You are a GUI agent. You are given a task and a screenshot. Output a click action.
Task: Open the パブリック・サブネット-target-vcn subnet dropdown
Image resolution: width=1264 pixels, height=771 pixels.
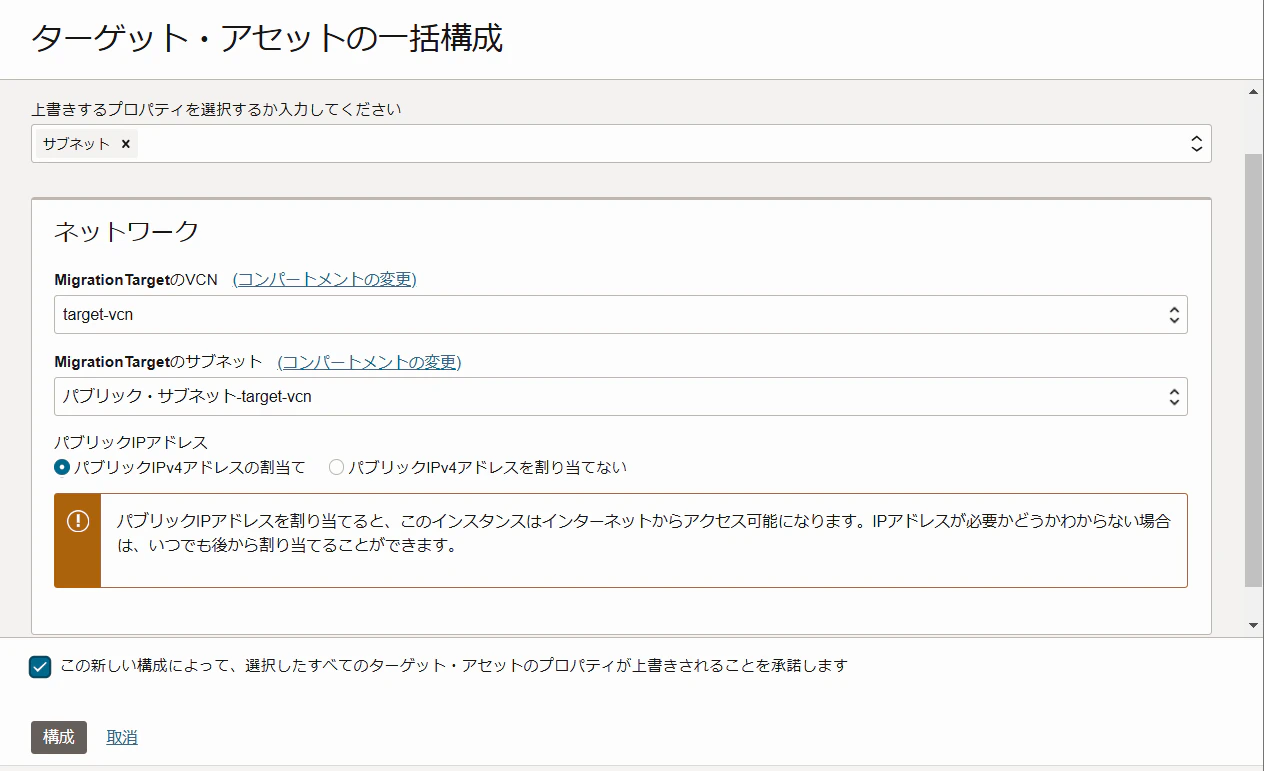point(621,397)
